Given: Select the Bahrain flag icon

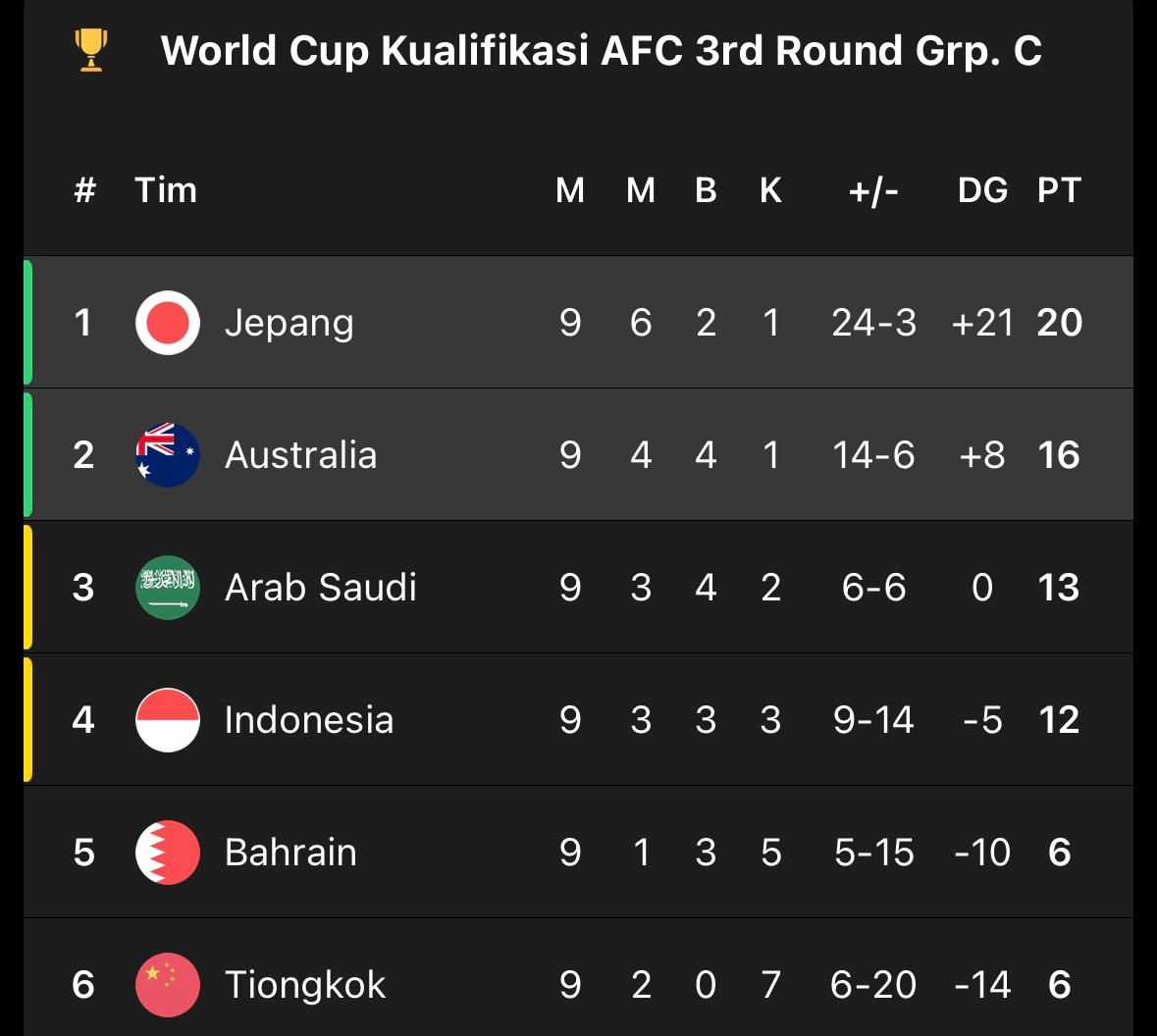Looking at the screenshot, I should coord(168,853).
